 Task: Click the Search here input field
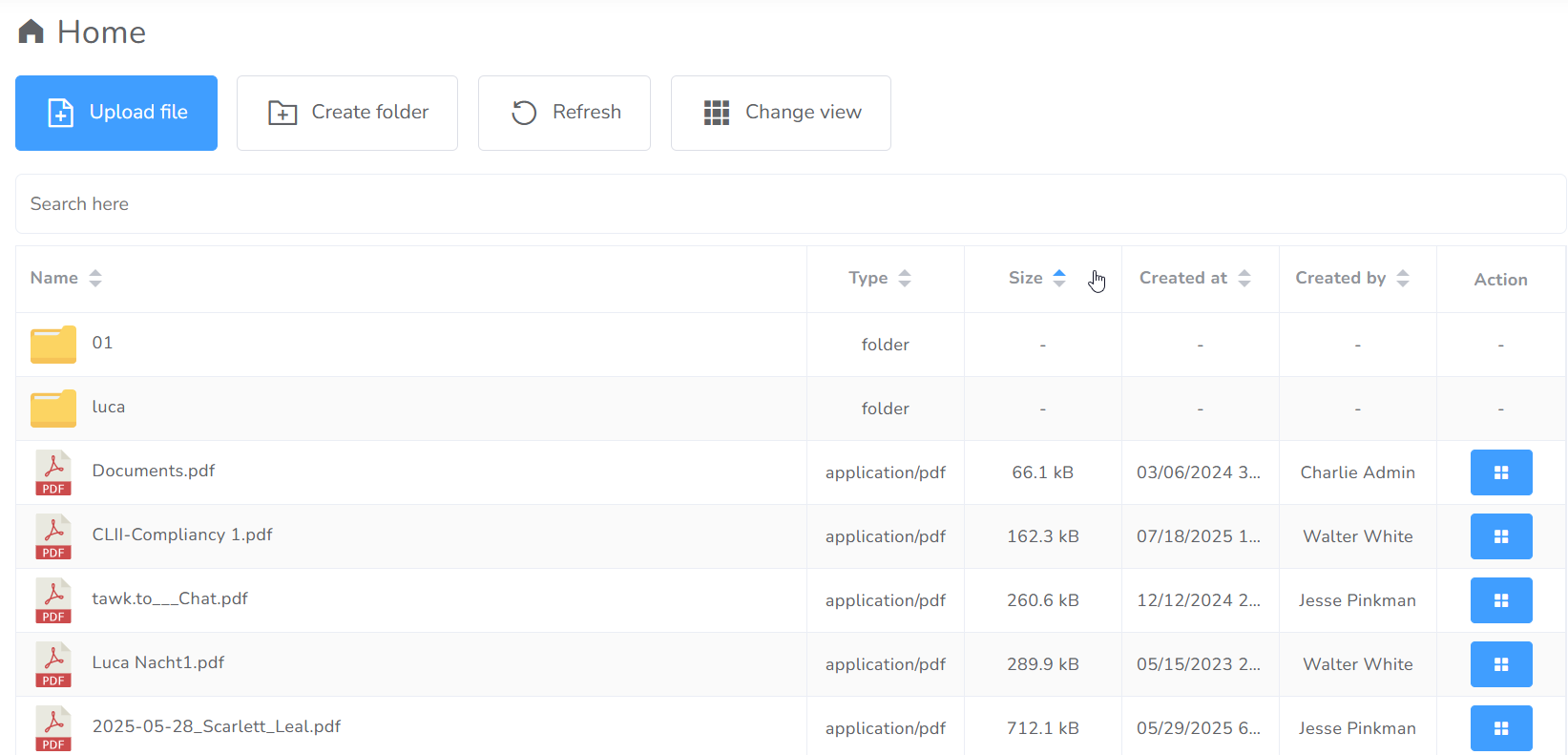(x=790, y=204)
